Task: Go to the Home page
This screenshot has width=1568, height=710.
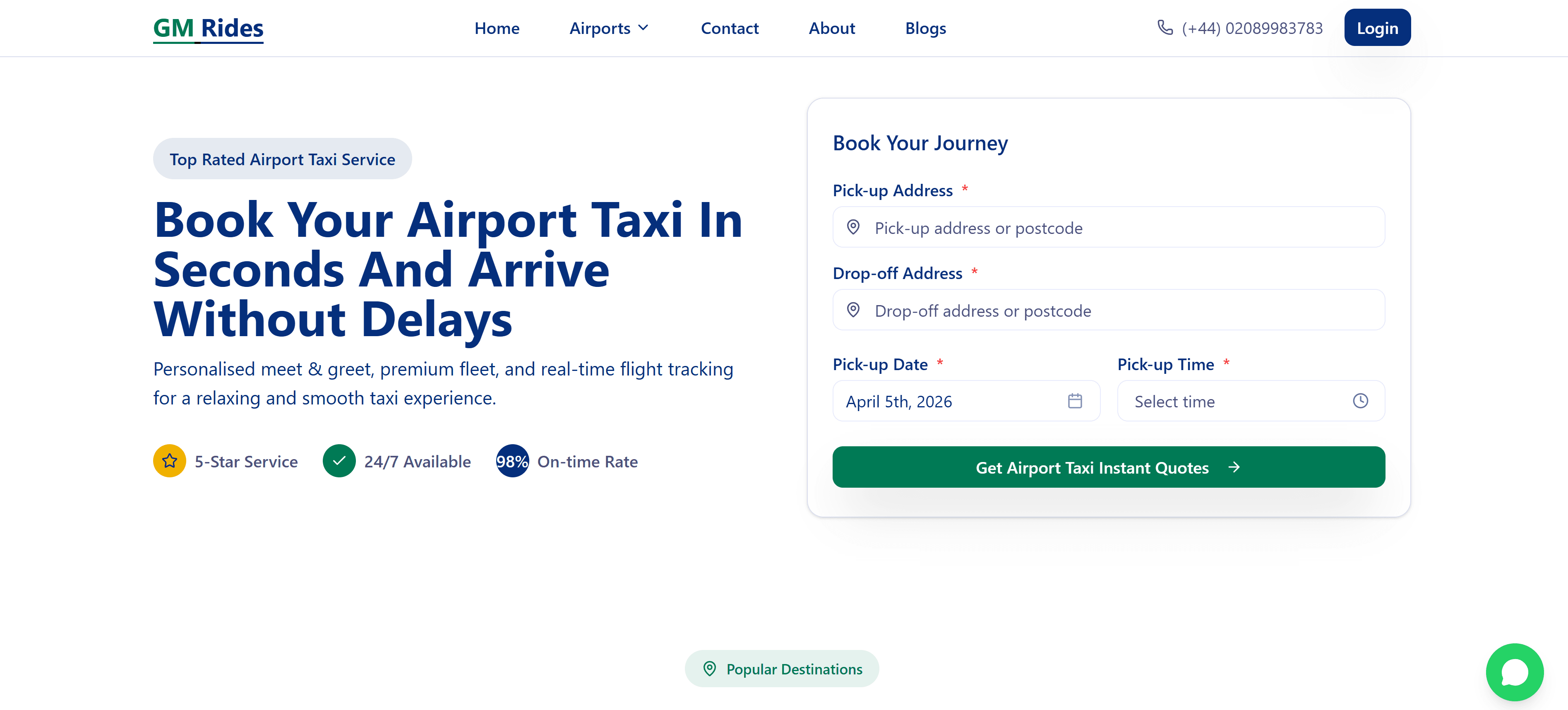Action: 497,28
